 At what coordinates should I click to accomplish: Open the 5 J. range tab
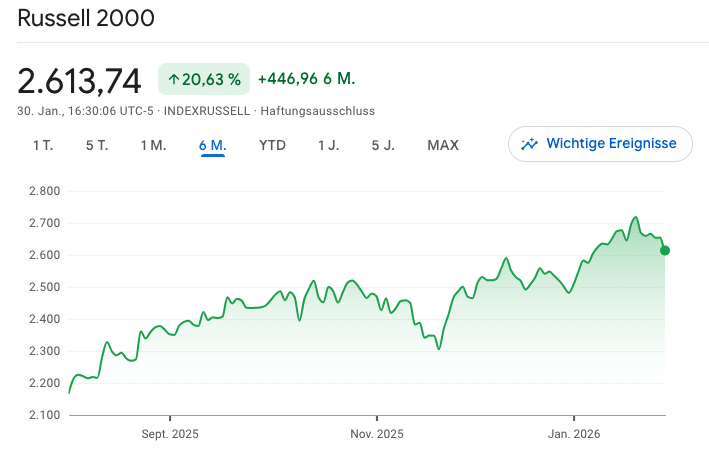tap(383, 145)
